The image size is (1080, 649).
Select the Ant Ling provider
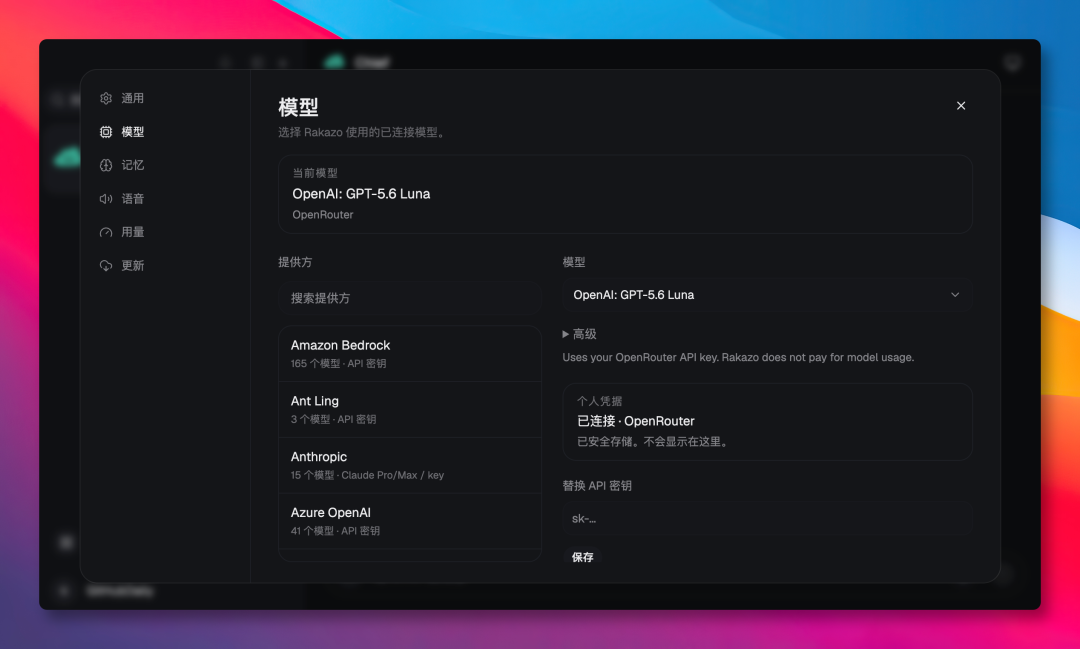coord(410,409)
